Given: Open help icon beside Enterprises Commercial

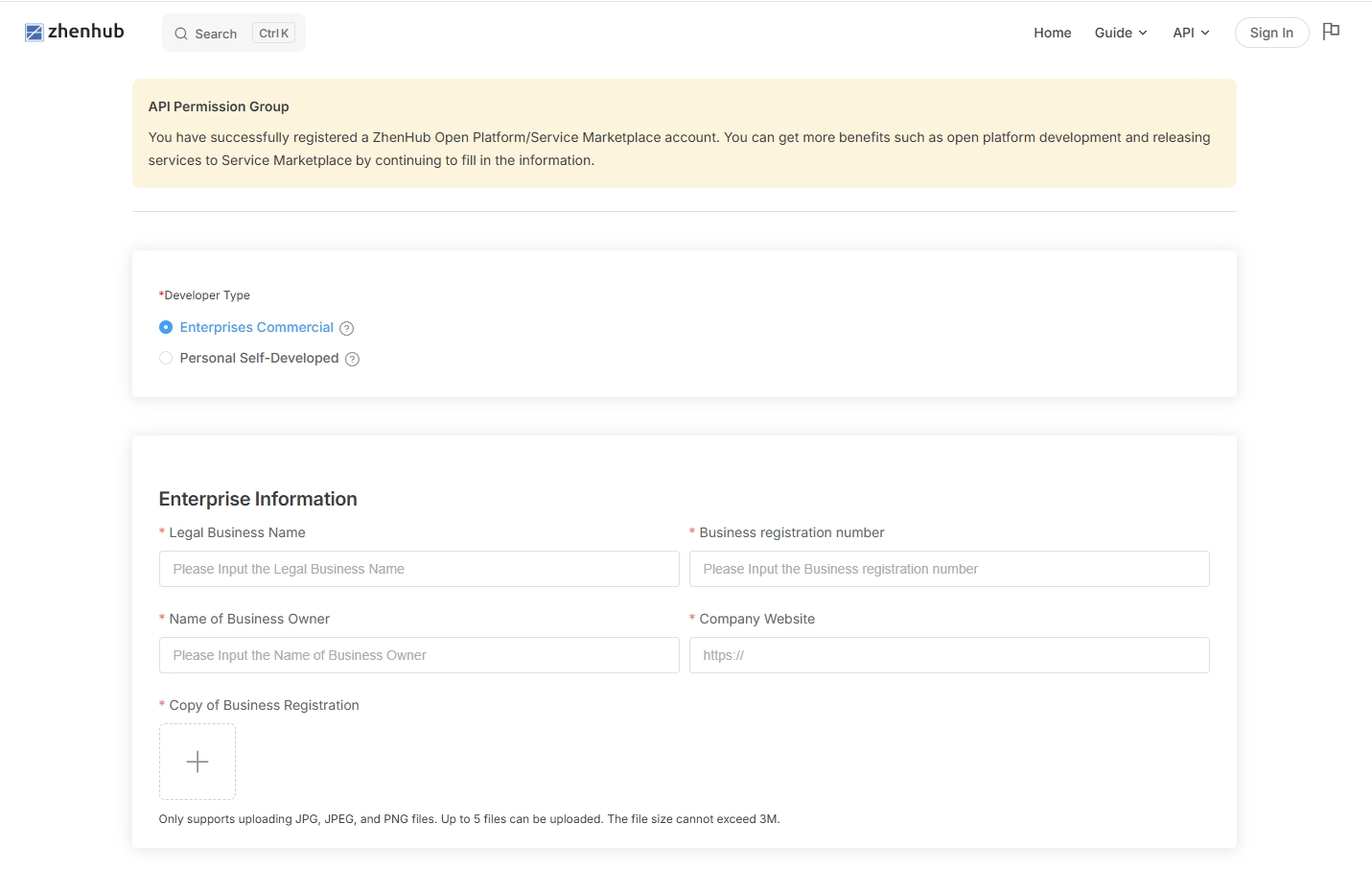Looking at the screenshot, I should [x=347, y=328].
